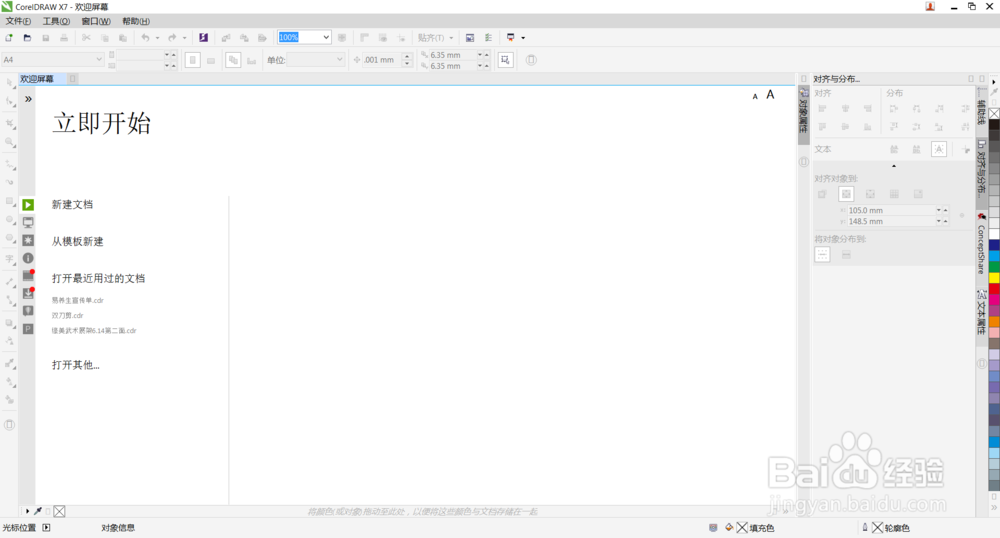Screen dimensions: 1000x538
Task: Click 新建文档 to create a document
Action: 72,205
